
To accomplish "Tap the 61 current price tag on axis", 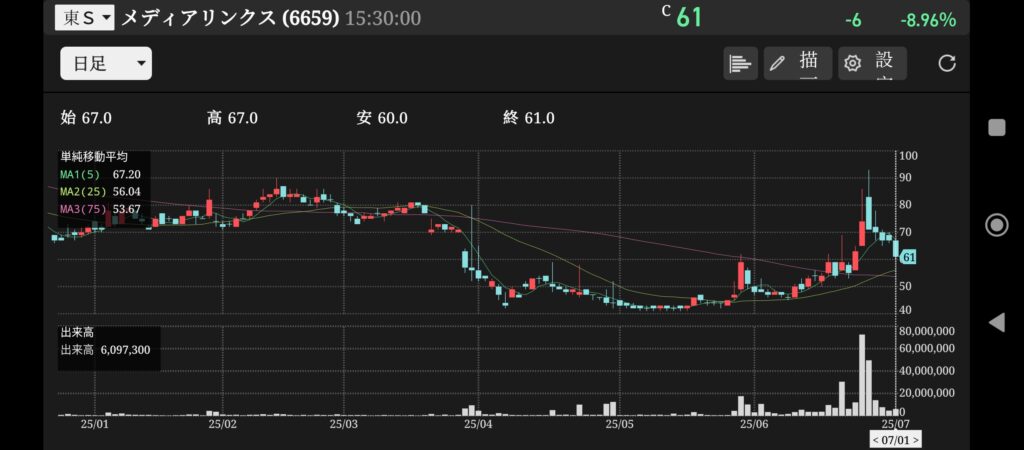I will [908, 258].
